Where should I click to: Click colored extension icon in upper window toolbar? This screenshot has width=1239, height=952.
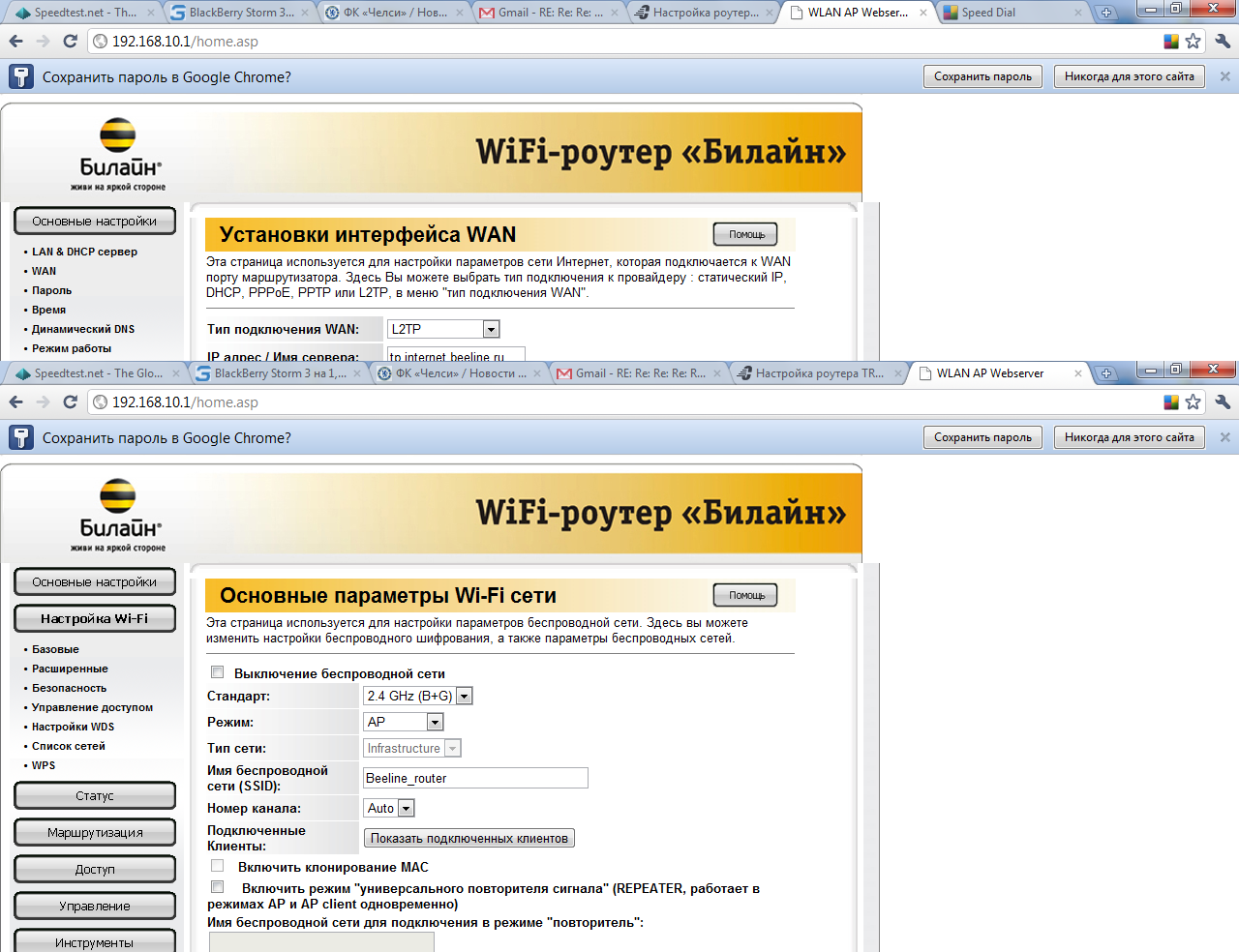coord(1171,41)
